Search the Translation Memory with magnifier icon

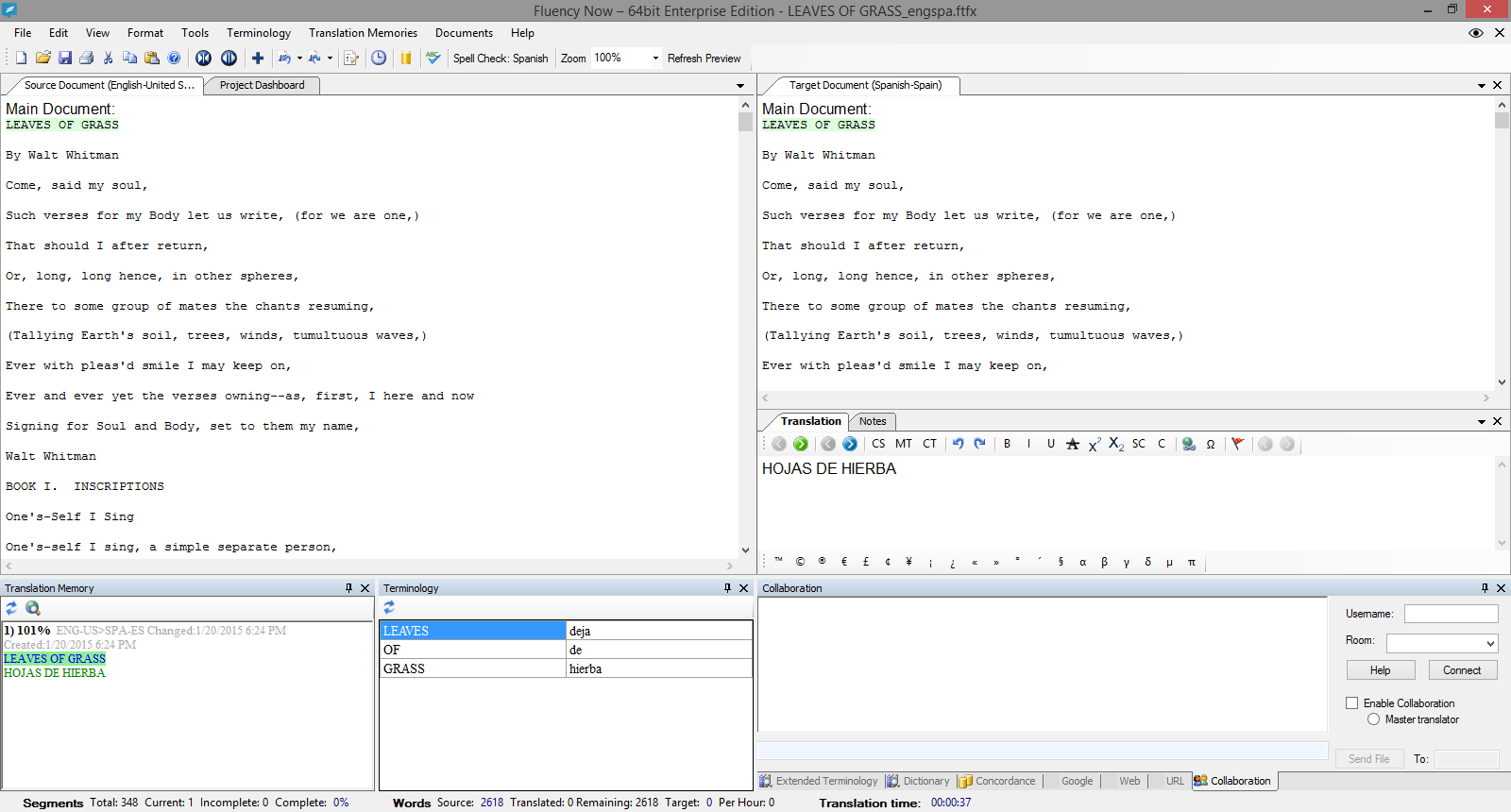[33, 608]
